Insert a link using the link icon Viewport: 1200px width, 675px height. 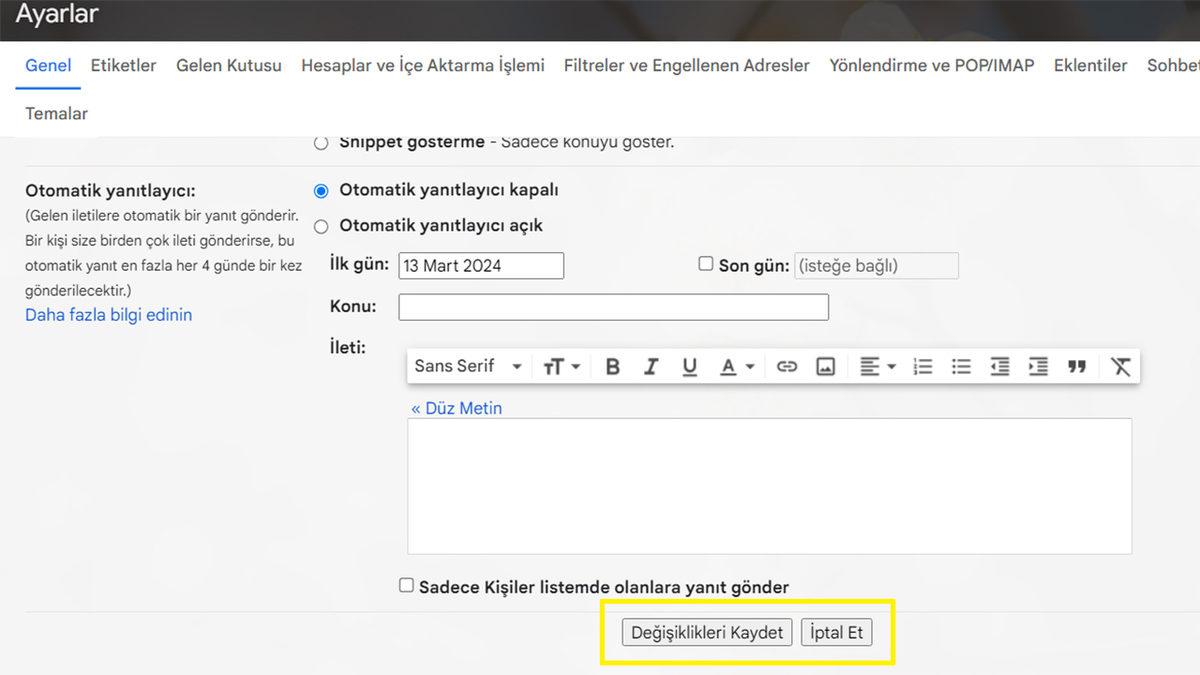point(787,366)
